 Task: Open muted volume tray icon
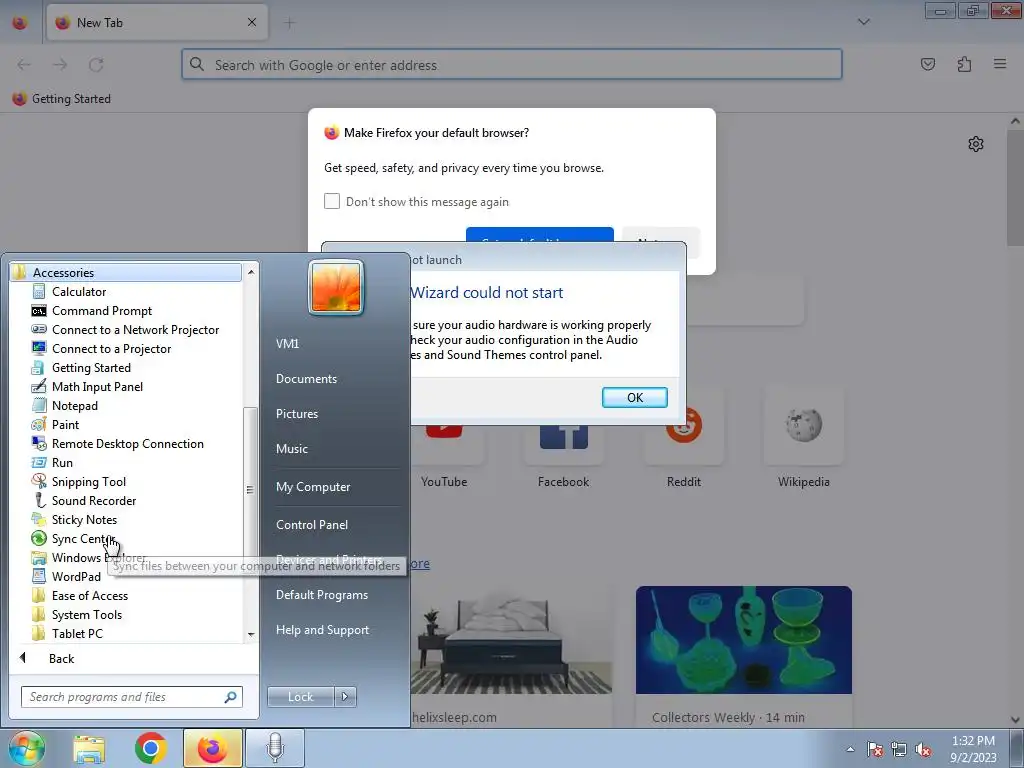923,750
